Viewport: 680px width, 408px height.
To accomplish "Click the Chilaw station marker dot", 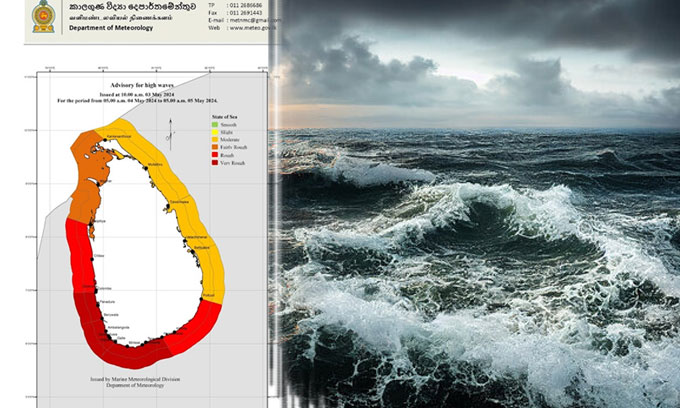I will click(92, 259).
